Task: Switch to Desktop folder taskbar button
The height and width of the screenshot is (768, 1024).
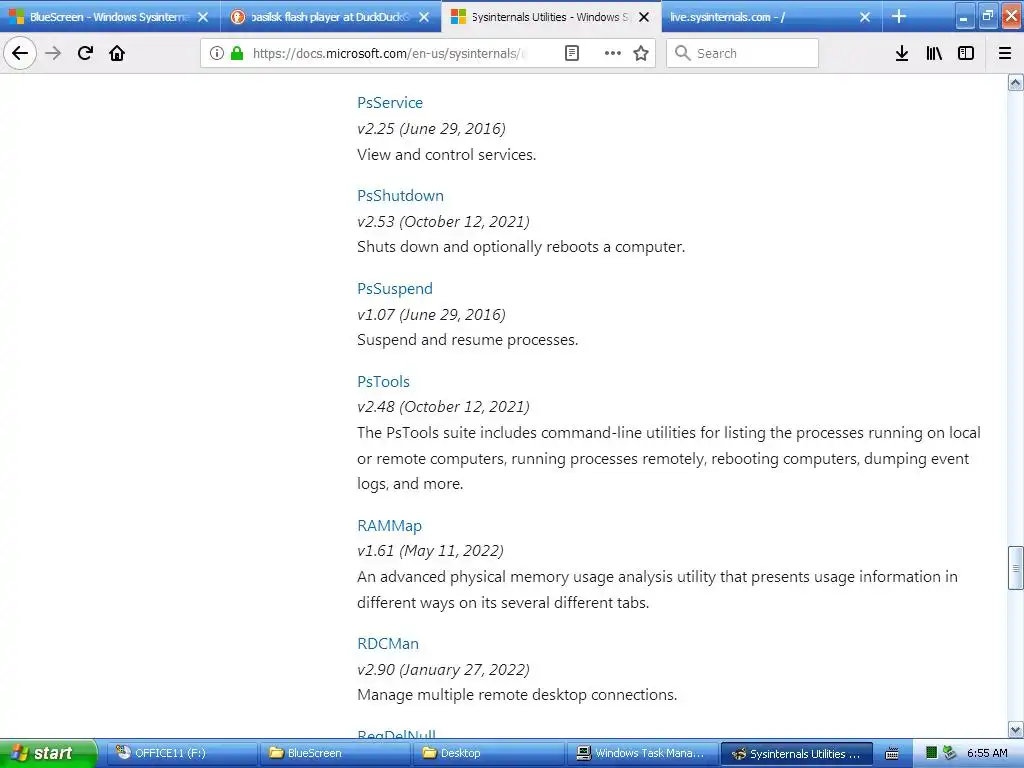Action: pyautogui.click(x=490, y=753)
